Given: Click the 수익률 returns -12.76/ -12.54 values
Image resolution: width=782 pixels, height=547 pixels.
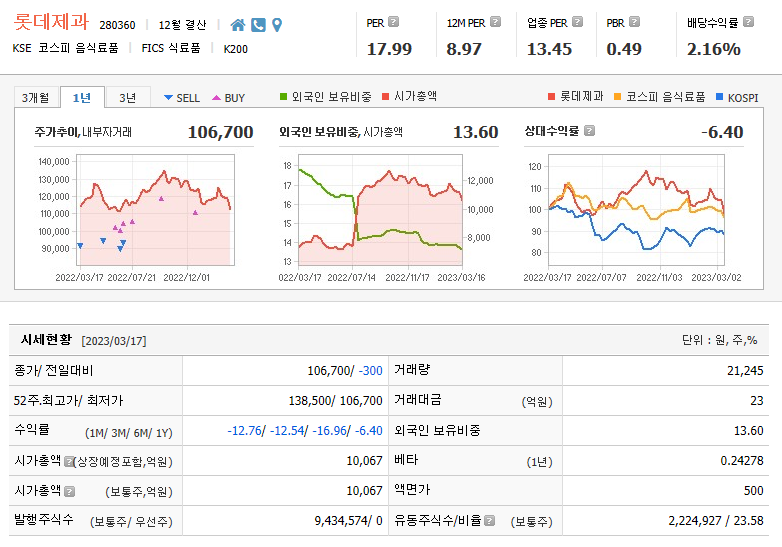Looking at the screenshot, I should 305,431.
